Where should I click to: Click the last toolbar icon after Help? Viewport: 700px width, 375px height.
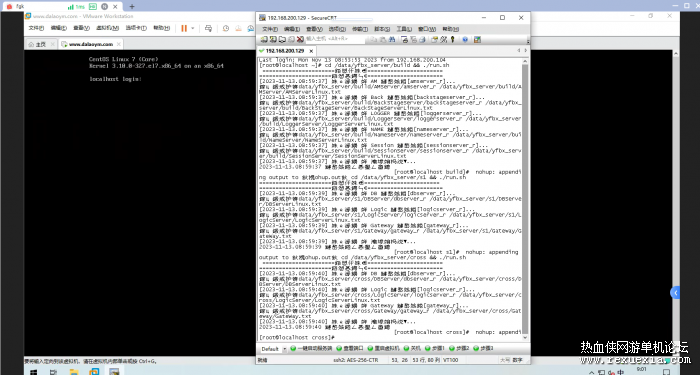pyautogui.click(x=477, y=39)
